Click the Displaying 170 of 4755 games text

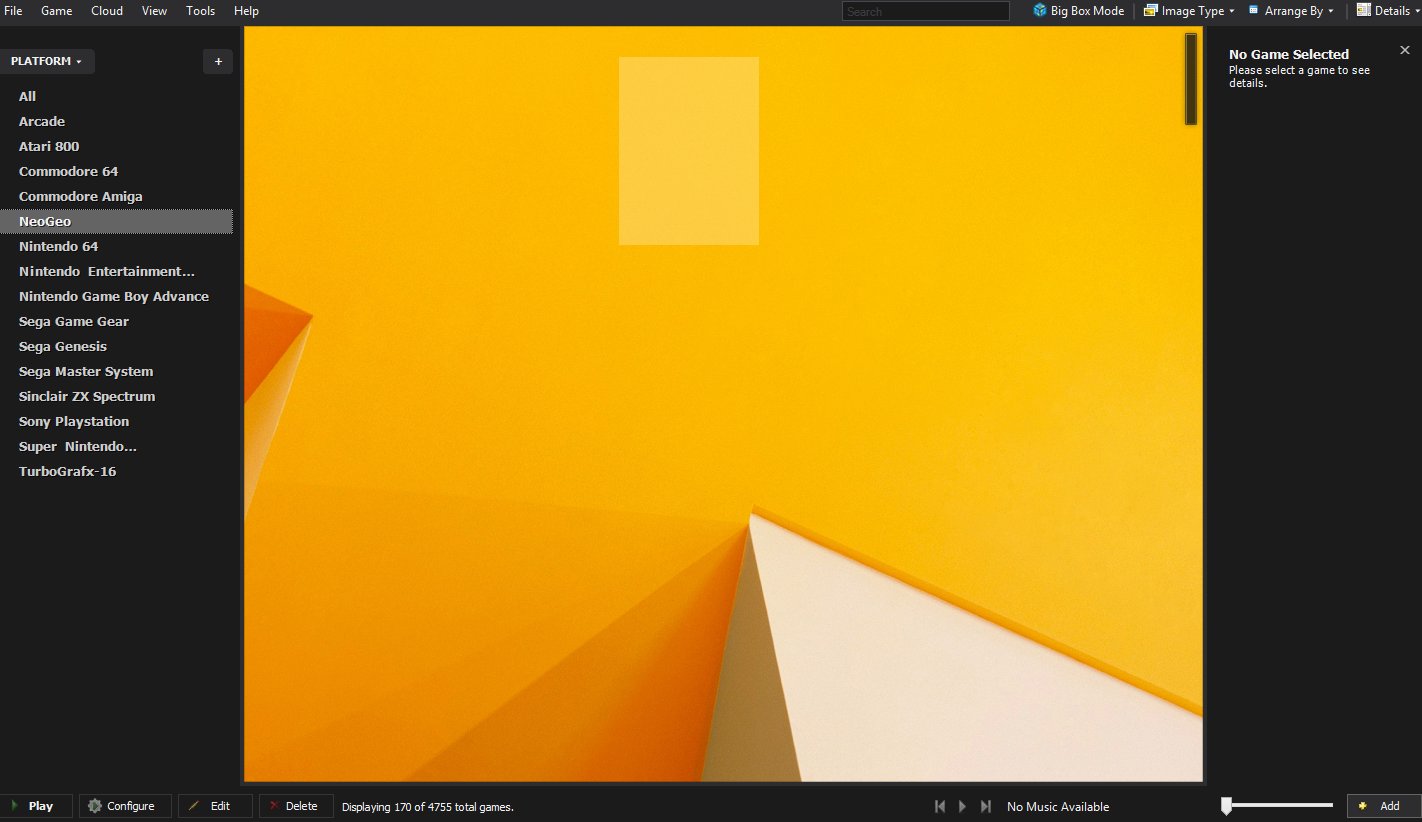[x=428, y=807]
